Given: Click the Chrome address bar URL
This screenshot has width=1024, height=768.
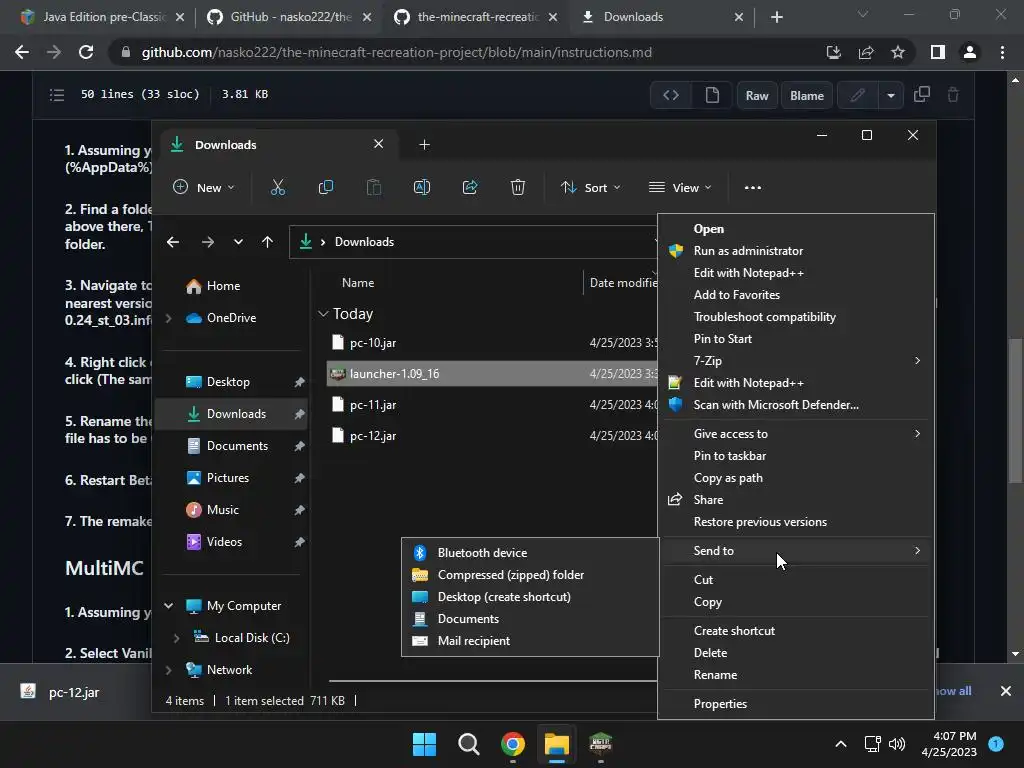Looking at the screenshot, I should click(x=396, y=52).
